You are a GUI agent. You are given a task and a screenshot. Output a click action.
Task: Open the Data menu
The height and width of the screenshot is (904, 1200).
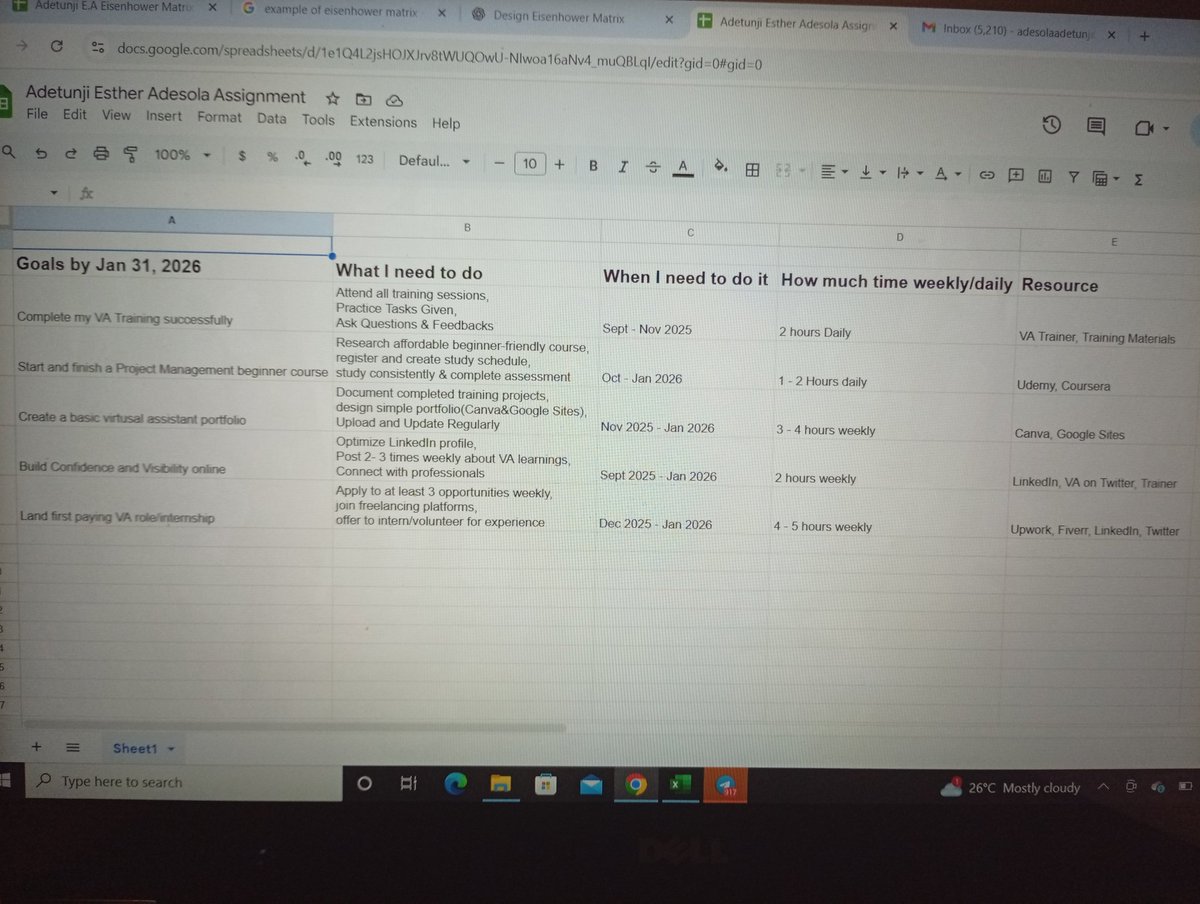tap(271, 118)
